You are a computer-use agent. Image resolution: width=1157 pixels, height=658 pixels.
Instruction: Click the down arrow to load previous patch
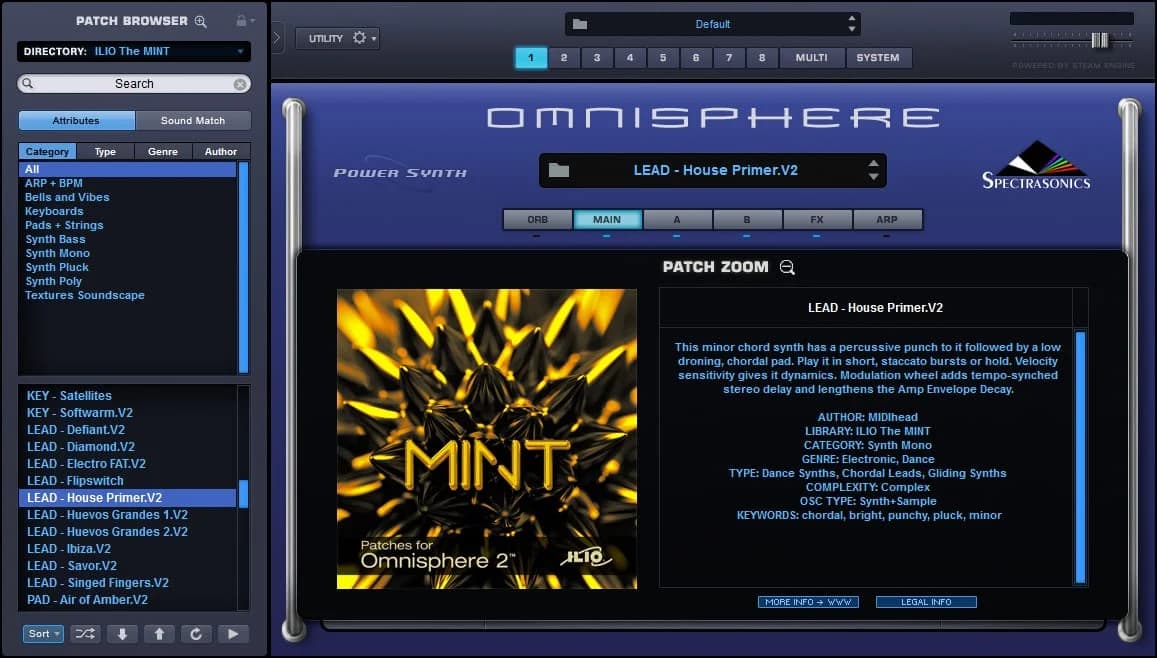(x=122, y=633)
